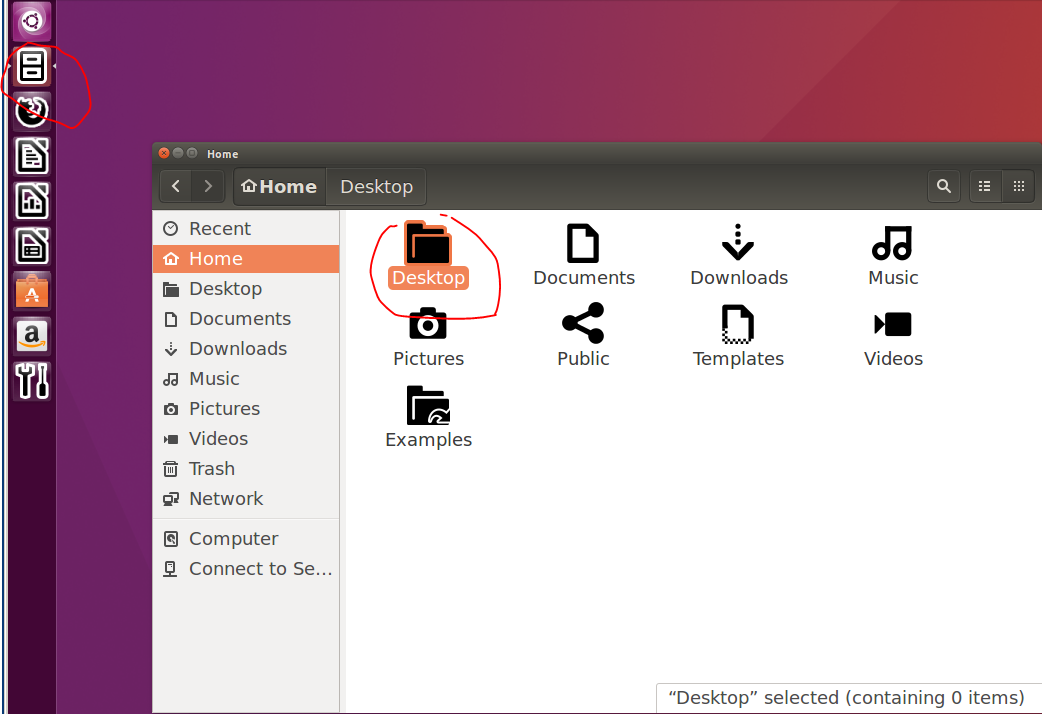
Task: Switch to the Desktop path segment
Action: [376, 186]
